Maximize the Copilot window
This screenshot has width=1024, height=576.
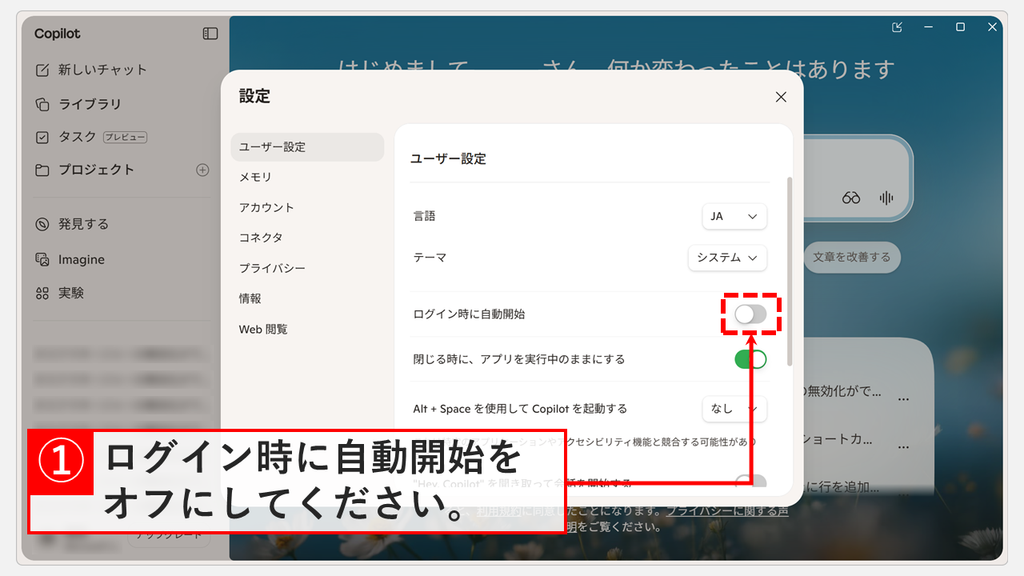960,27
